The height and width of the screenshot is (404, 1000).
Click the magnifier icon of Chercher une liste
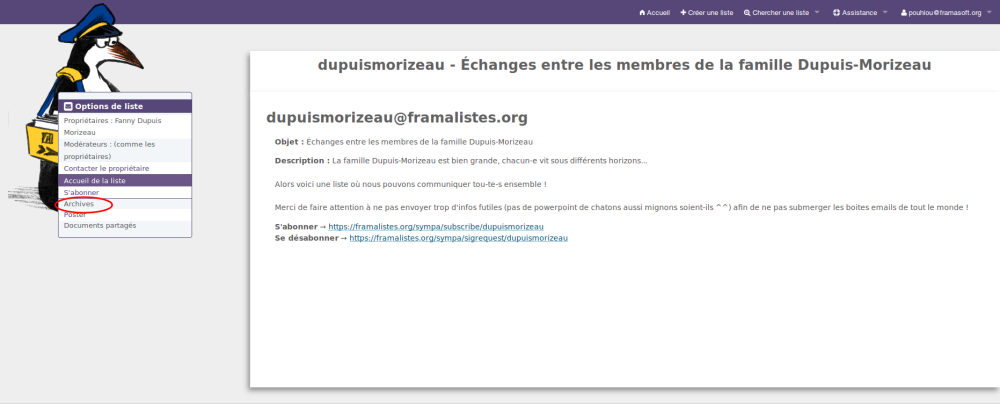coord(747,13)
